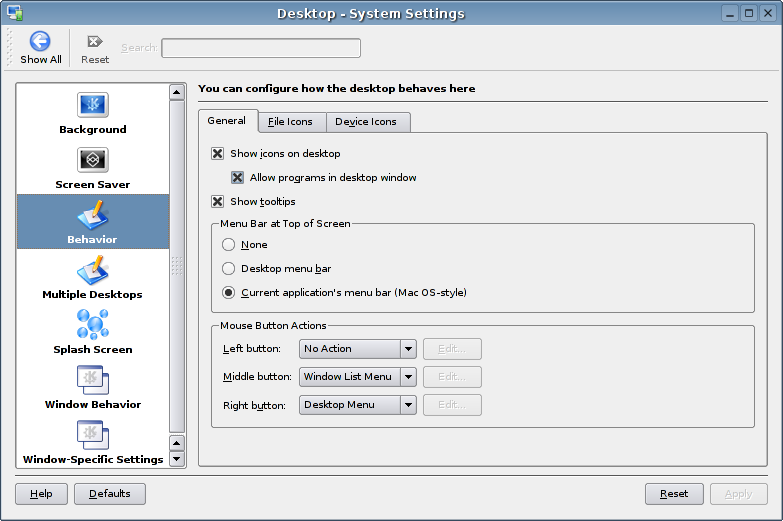
Task: Click the Apply button
Action: (739, 494)
